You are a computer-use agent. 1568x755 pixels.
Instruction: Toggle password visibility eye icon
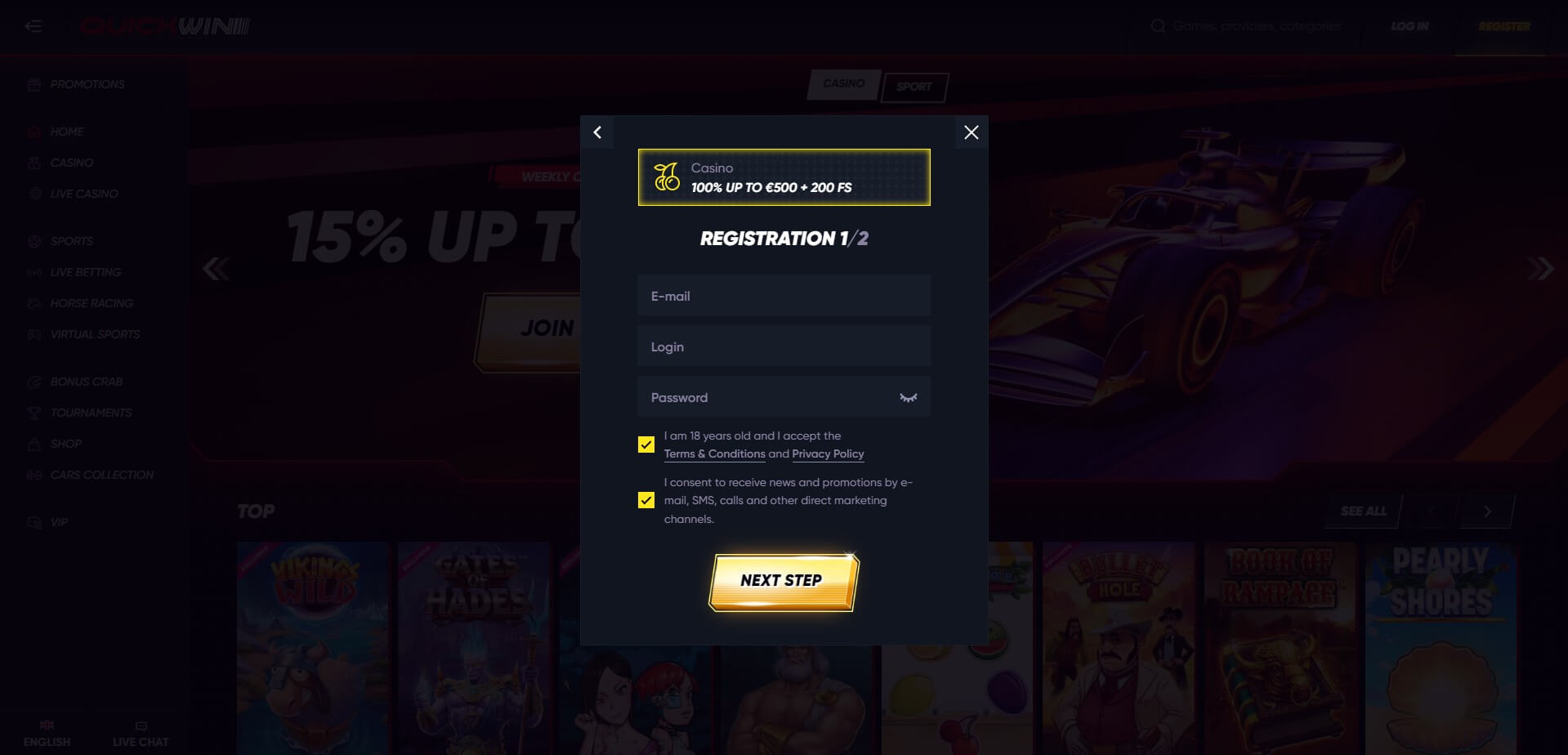(908, 398)
